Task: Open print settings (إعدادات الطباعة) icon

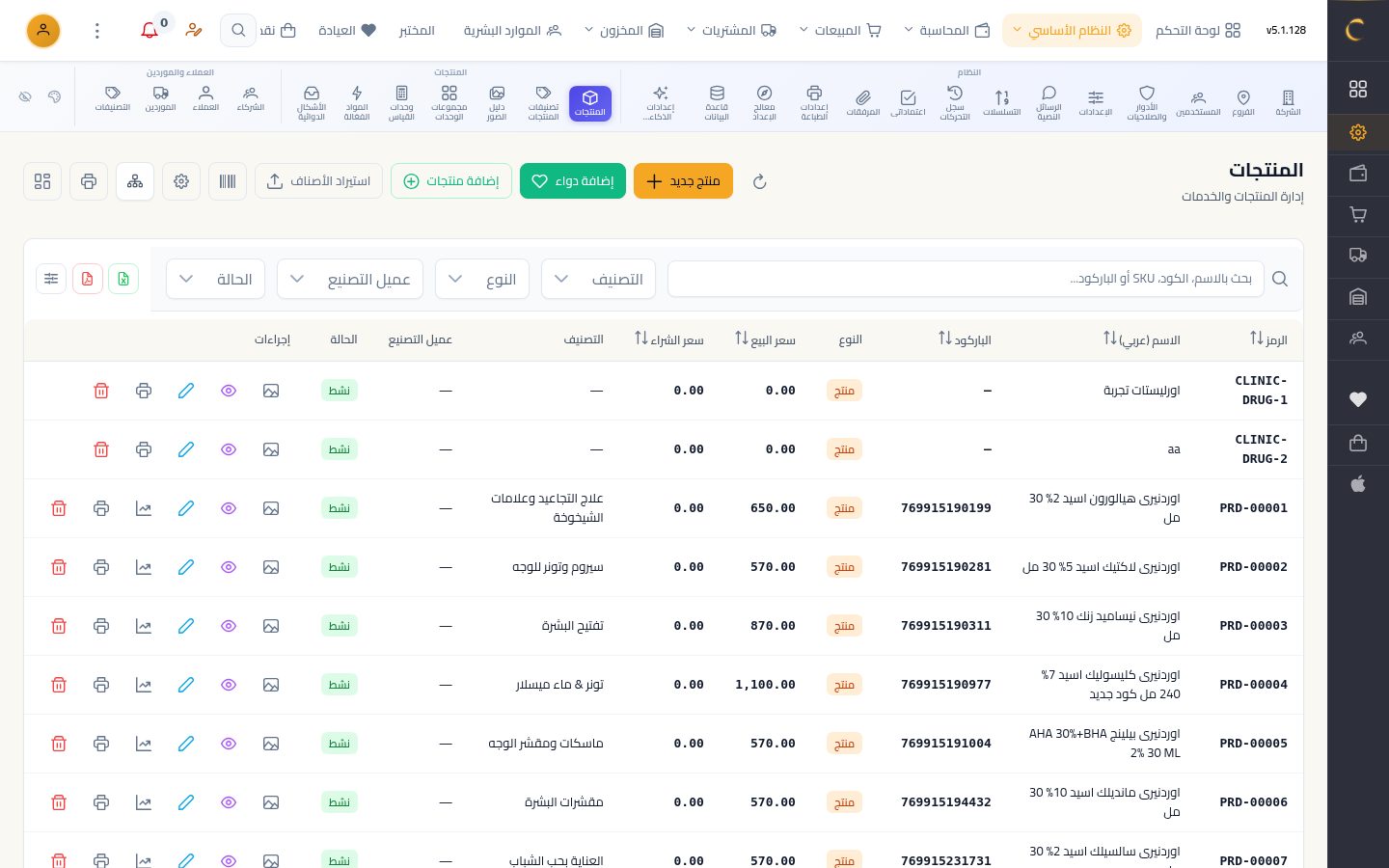Action: tap(814, 103)
